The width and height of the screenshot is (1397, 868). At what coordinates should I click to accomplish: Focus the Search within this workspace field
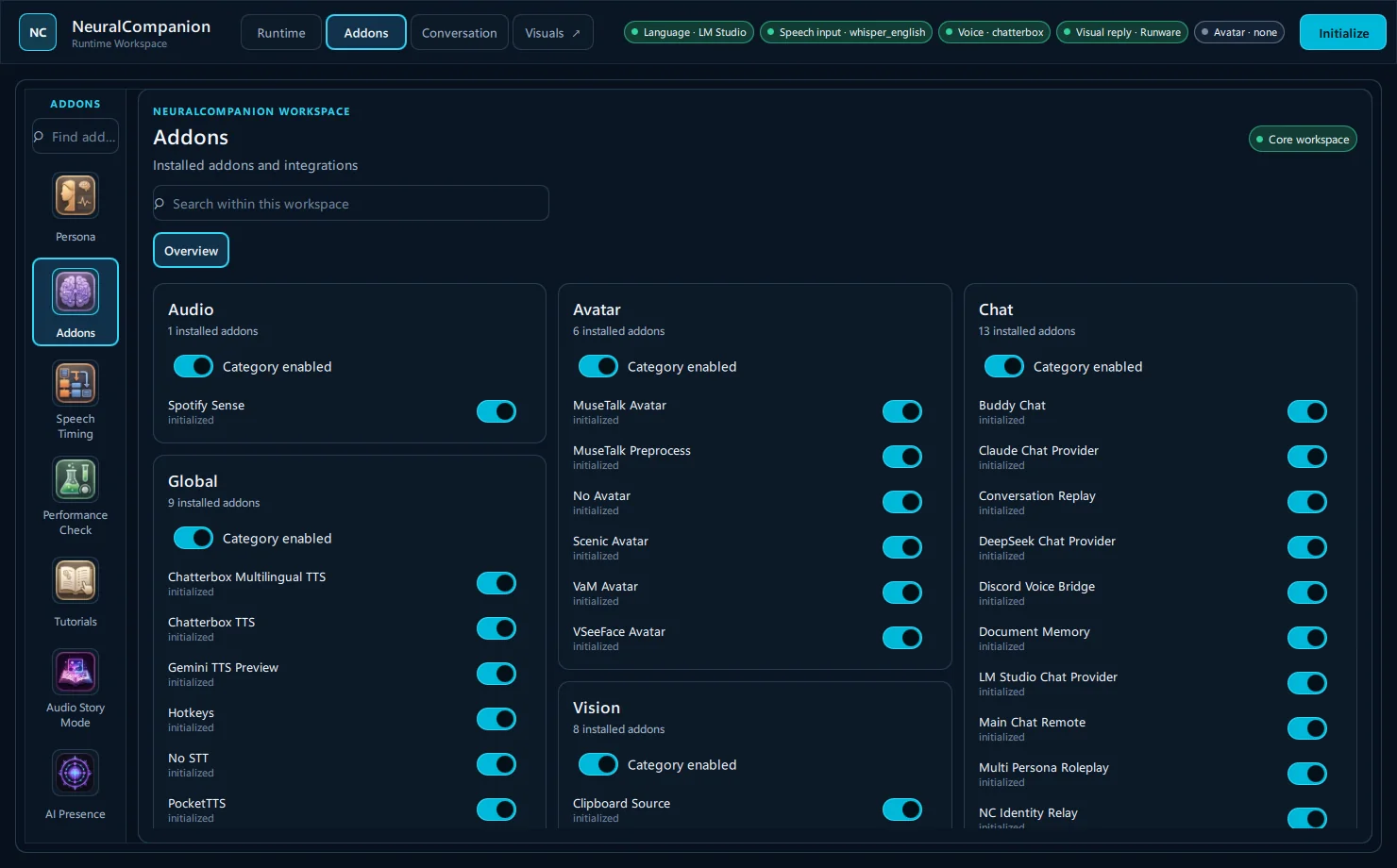click(351, 203)
